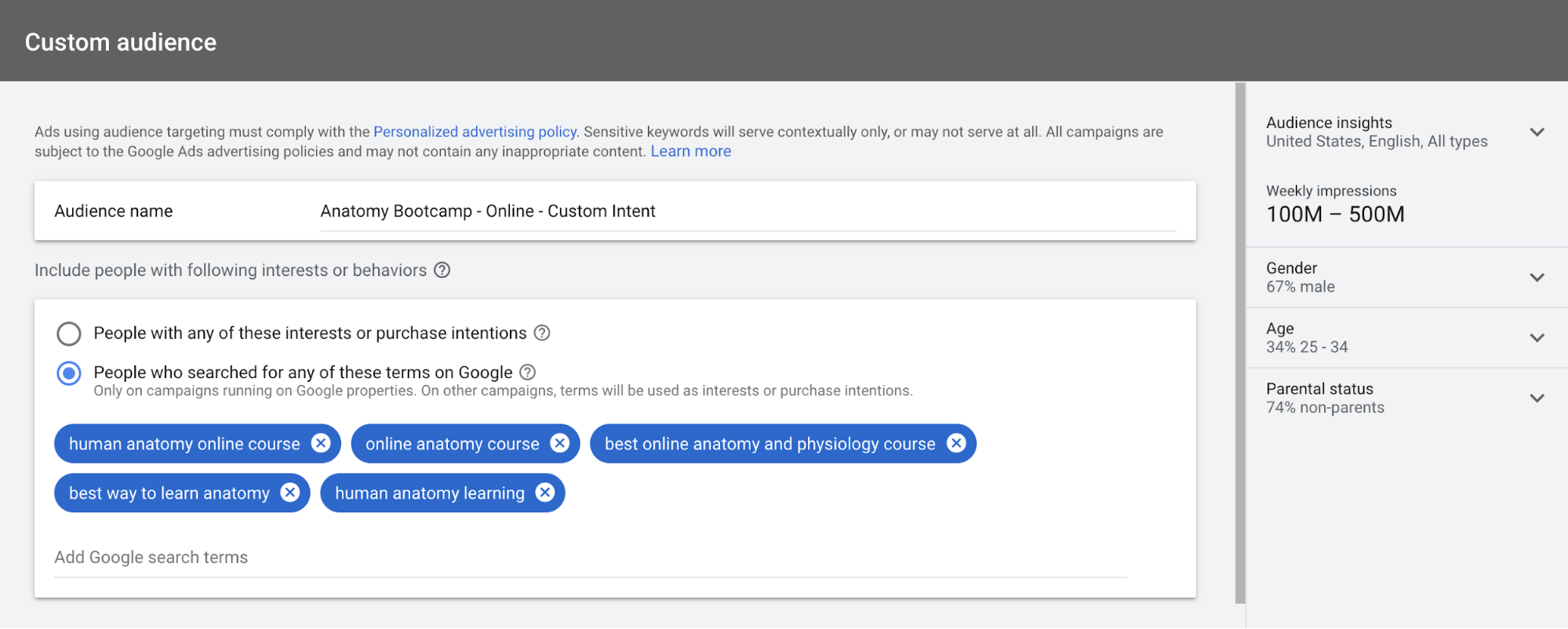Expand the Age breakdown
This screenshot has width=1568, height=629.
[1537, 338]
